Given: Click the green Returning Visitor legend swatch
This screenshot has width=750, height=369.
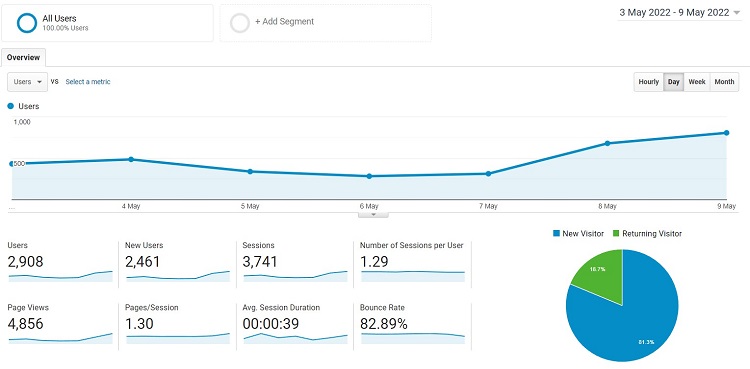Looking at the screenshot, I should click(616, 234).
